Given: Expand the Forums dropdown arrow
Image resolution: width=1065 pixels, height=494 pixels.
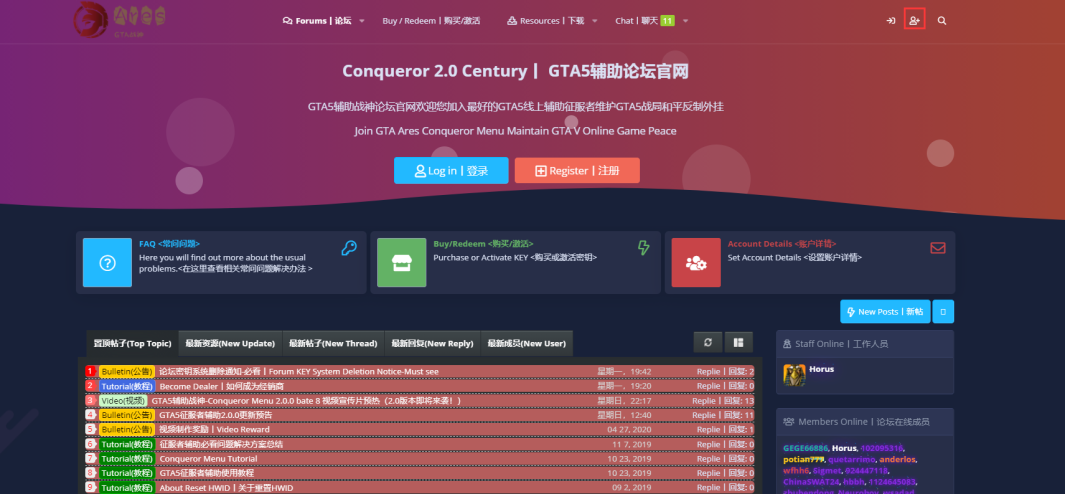Looking at the screenshot, I should 361,21.
